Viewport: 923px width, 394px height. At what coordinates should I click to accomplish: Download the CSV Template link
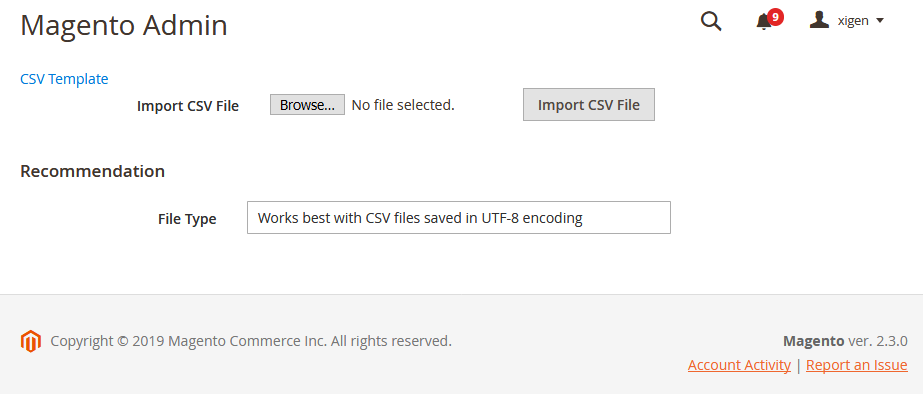pyautogui.click(x=64, y=79)
